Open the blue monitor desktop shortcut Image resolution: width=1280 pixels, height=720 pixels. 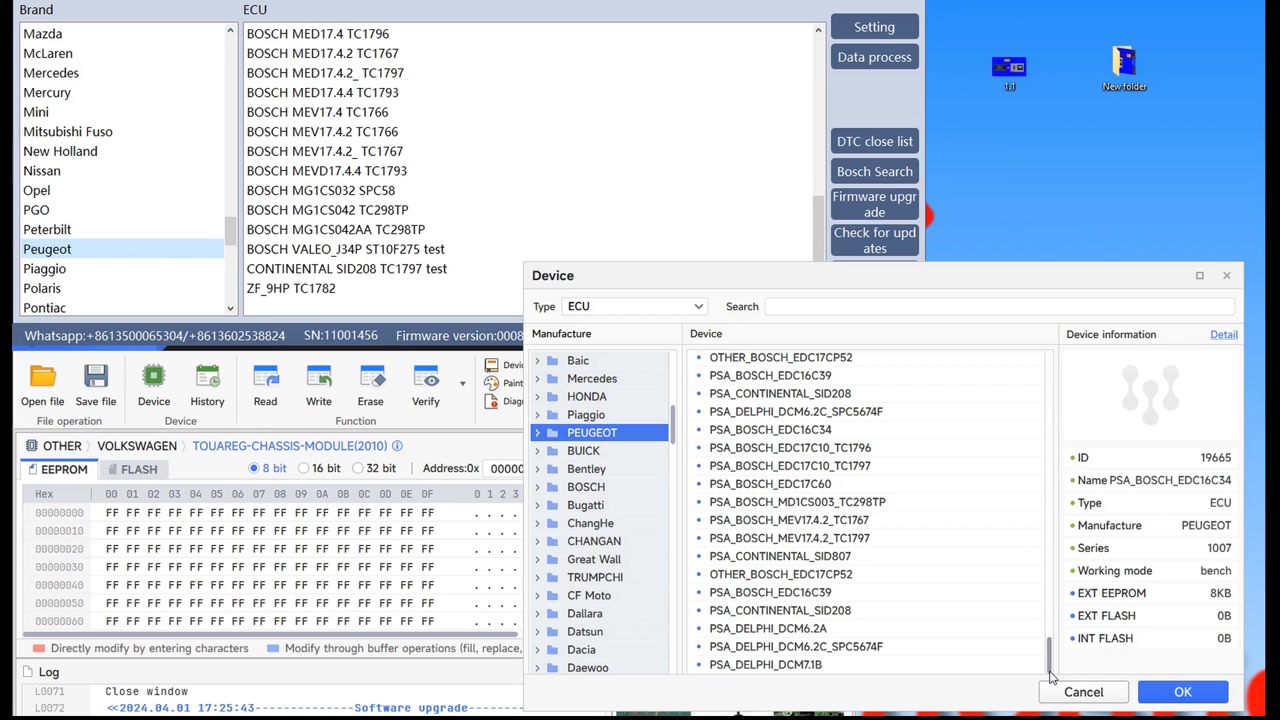[x=1009, y=66]
